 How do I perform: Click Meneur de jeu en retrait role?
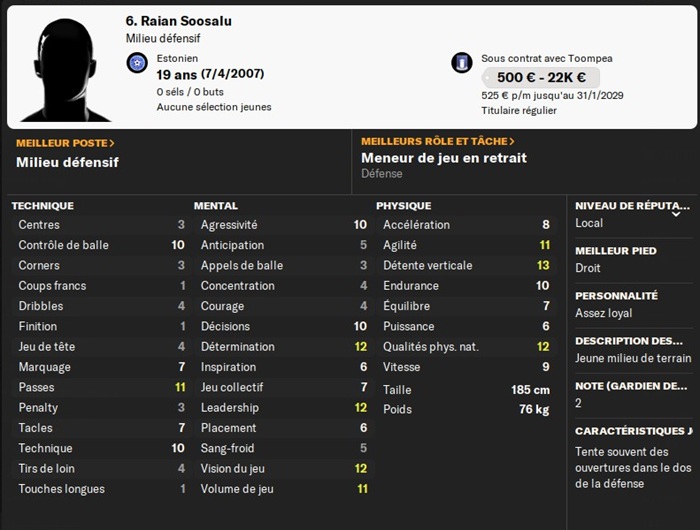click(x=443, y=158)
